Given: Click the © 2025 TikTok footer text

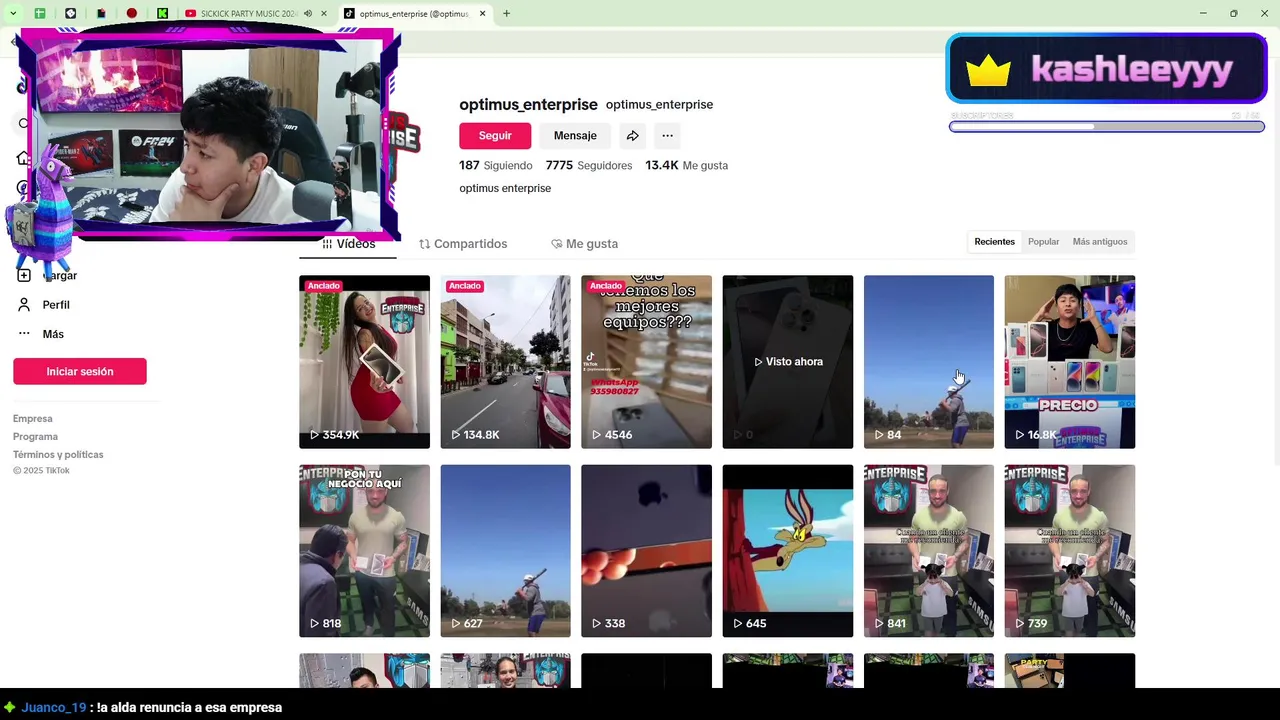Looking at the screenshot, I should (41, 471).
